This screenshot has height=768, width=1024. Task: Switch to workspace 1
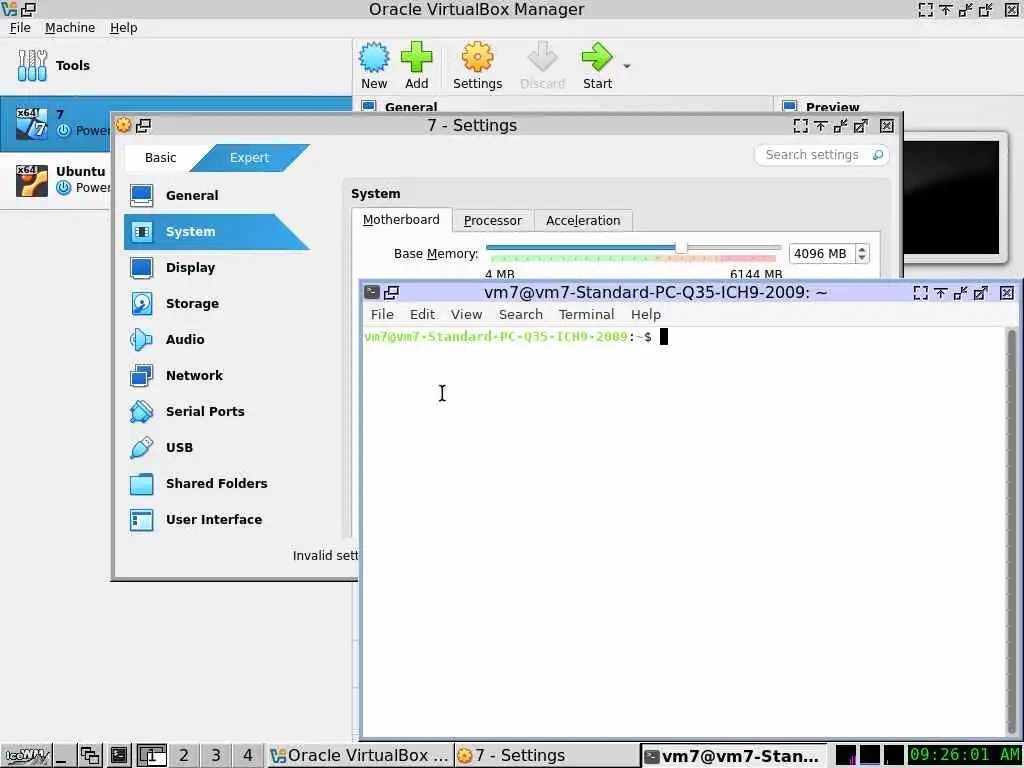point(151,756)
